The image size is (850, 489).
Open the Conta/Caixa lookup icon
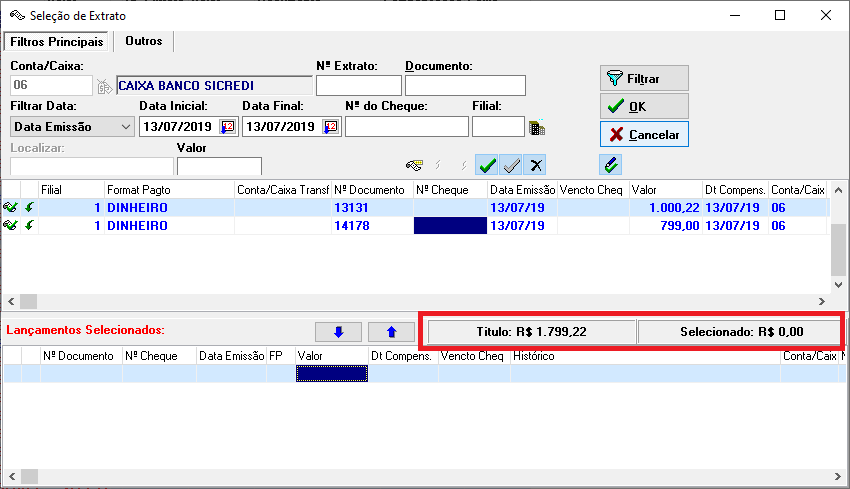(105, 86)
